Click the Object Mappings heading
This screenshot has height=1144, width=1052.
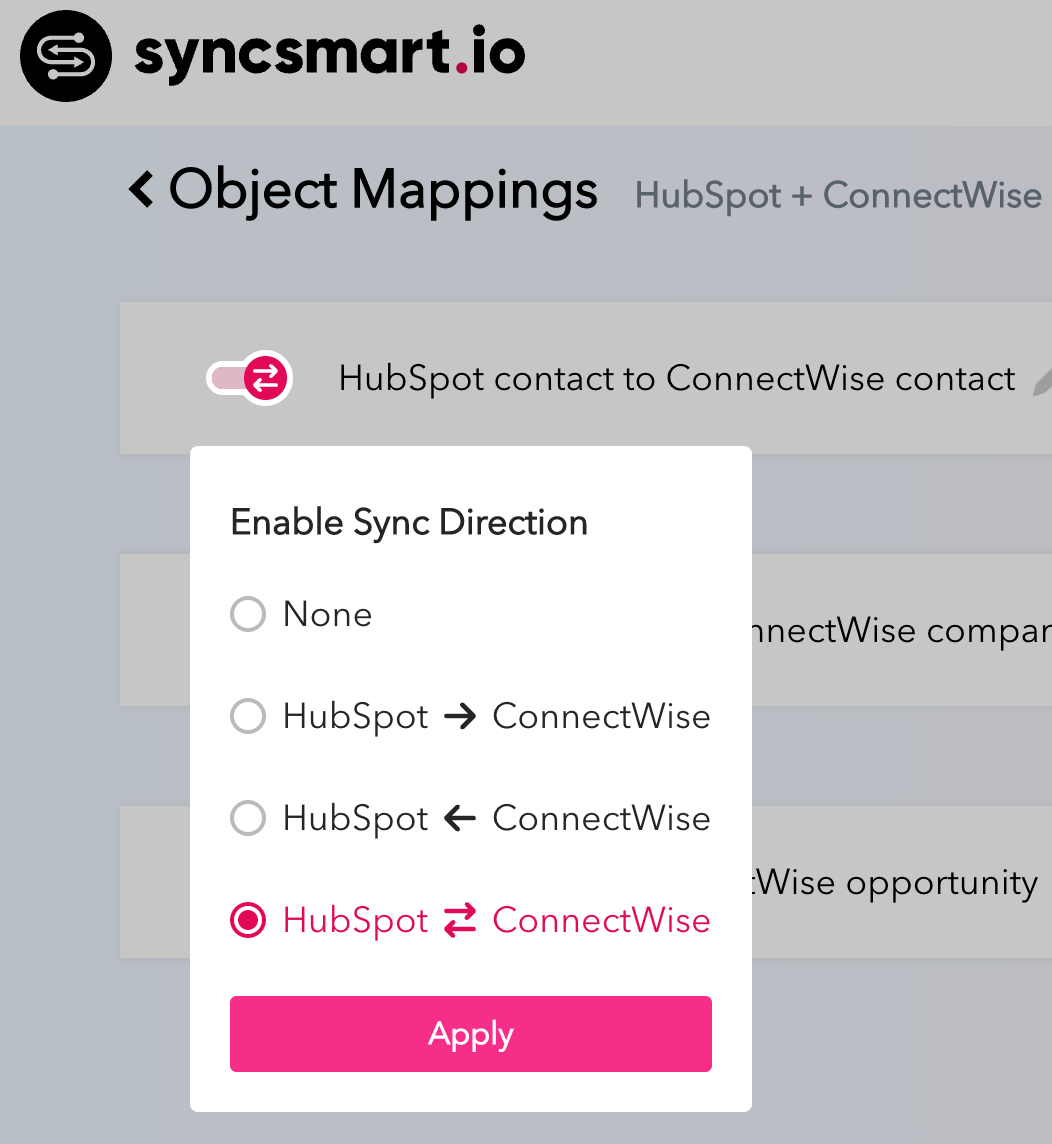(383, 189)
